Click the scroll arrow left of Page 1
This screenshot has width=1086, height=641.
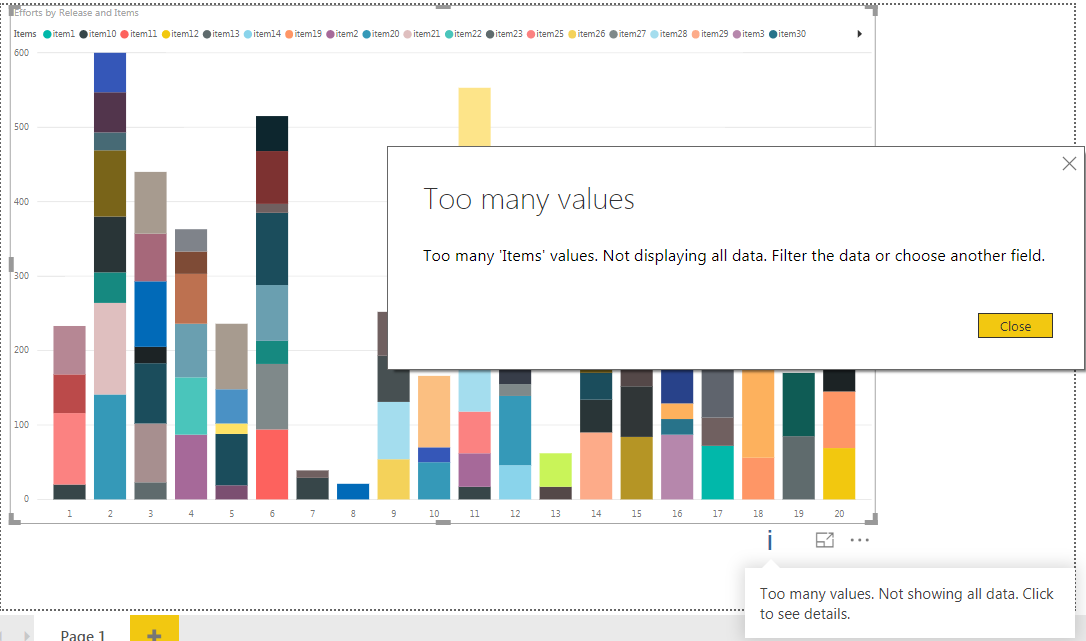pos(26,634)
